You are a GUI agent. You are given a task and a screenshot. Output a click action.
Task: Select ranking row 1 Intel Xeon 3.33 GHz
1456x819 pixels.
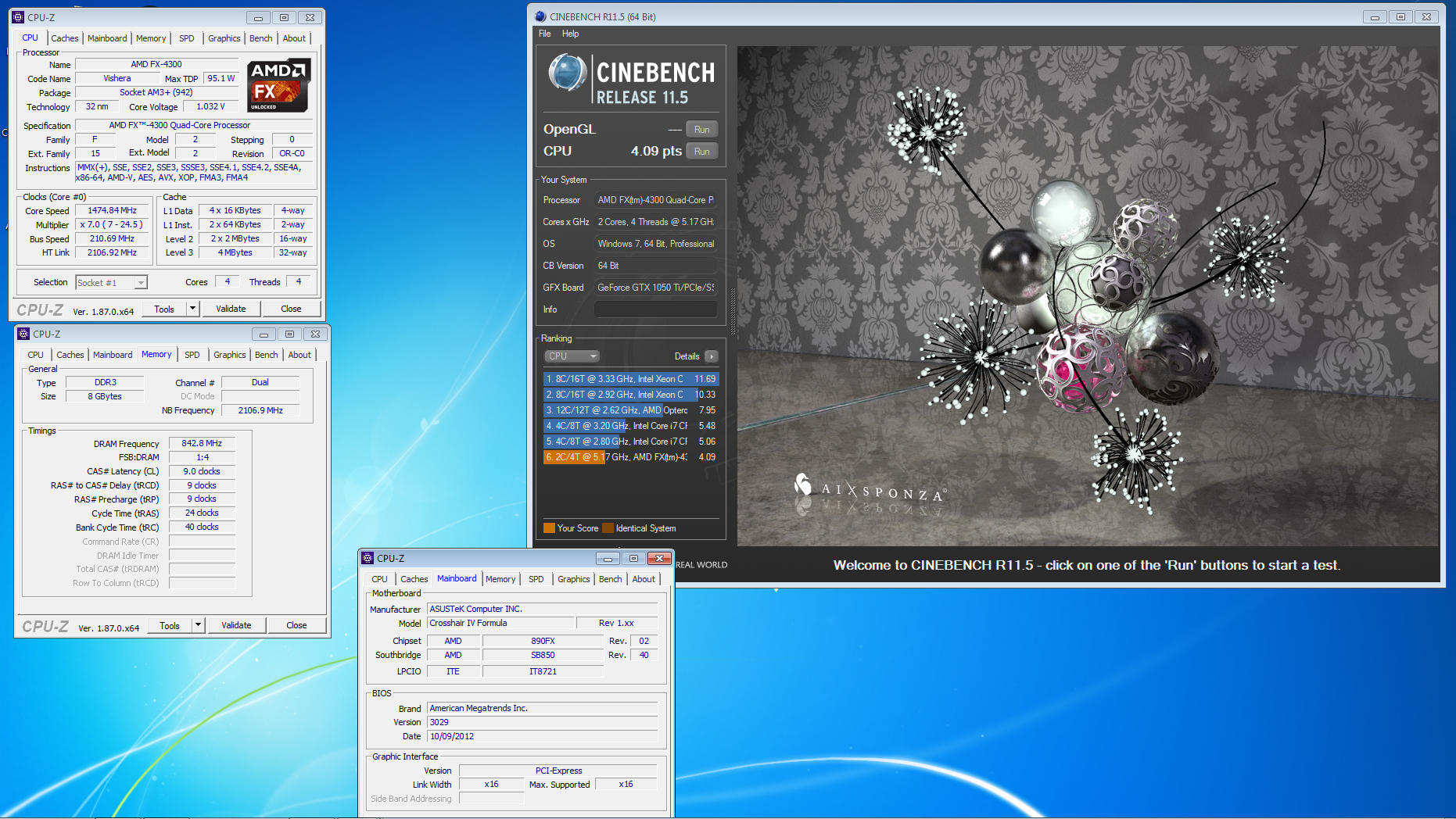630,379
